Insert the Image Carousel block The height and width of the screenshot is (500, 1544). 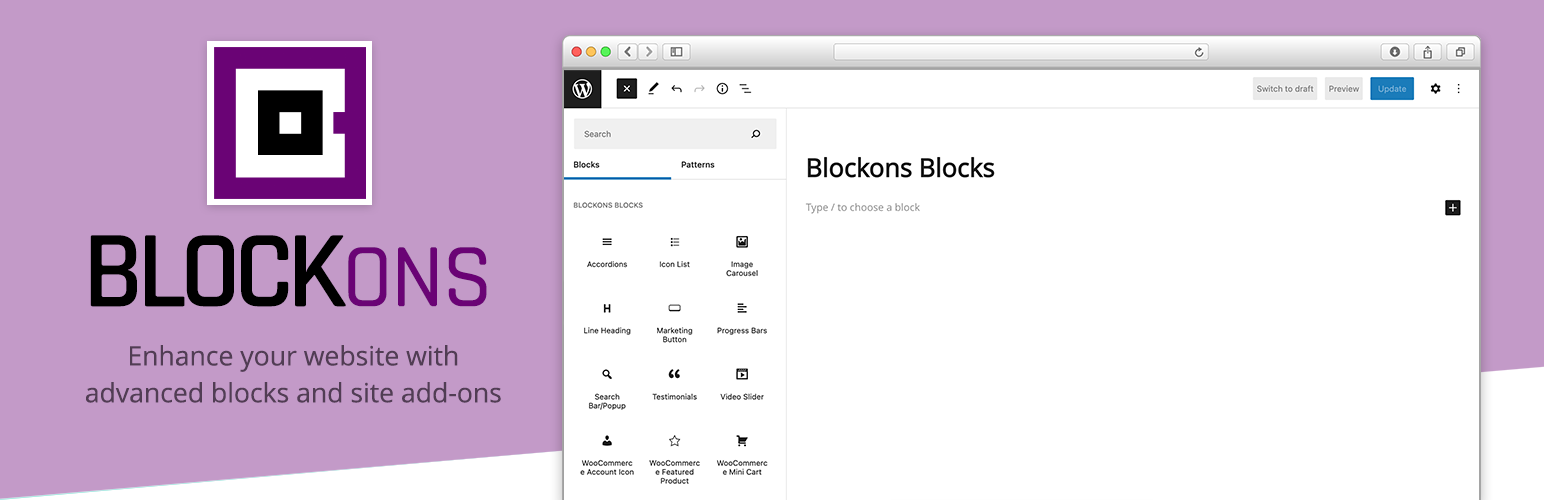742,256
